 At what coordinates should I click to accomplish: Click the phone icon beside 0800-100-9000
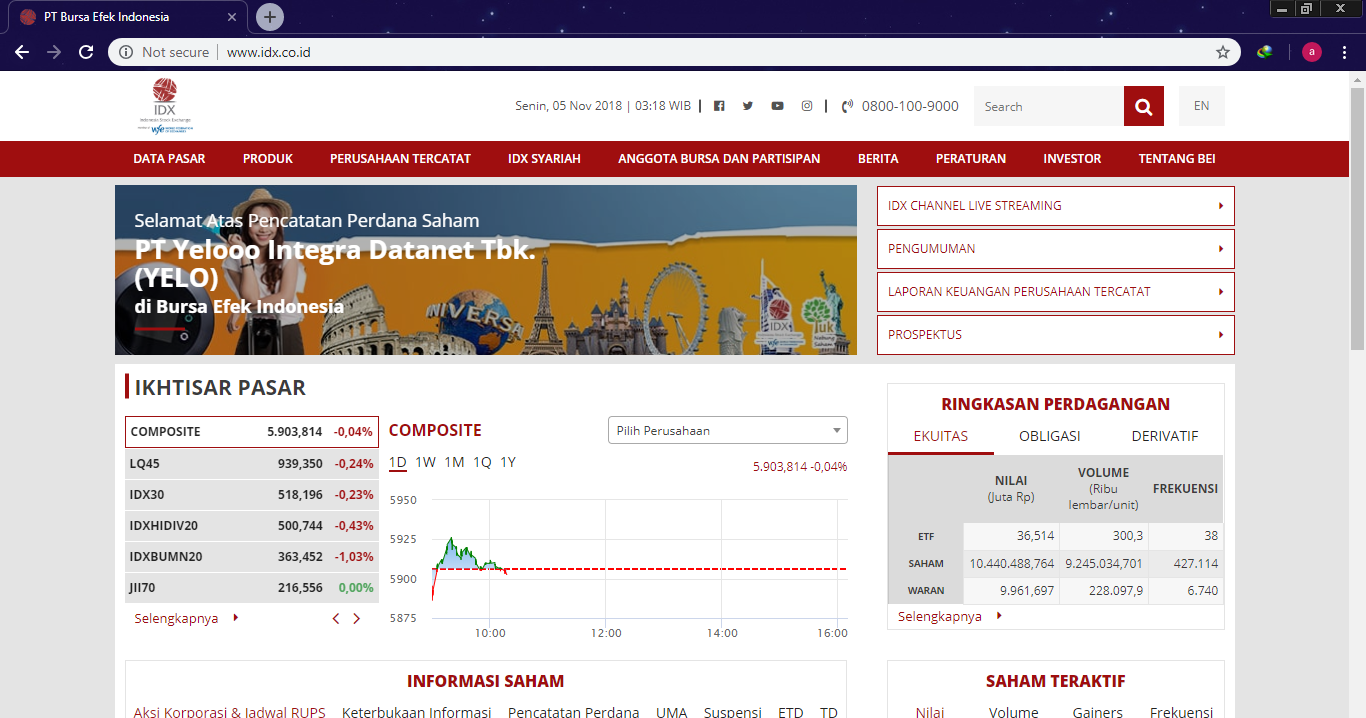click(848, 106)
